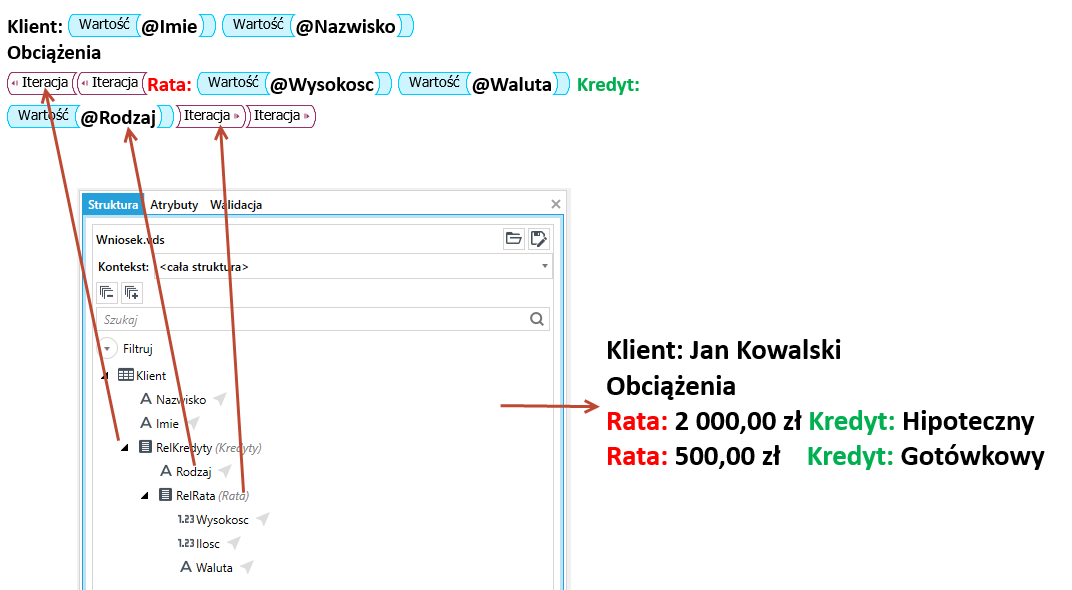Viewport: 1072px width, 590px height.
Task: Click the Wniosek.vds file name
Action: 130,239
